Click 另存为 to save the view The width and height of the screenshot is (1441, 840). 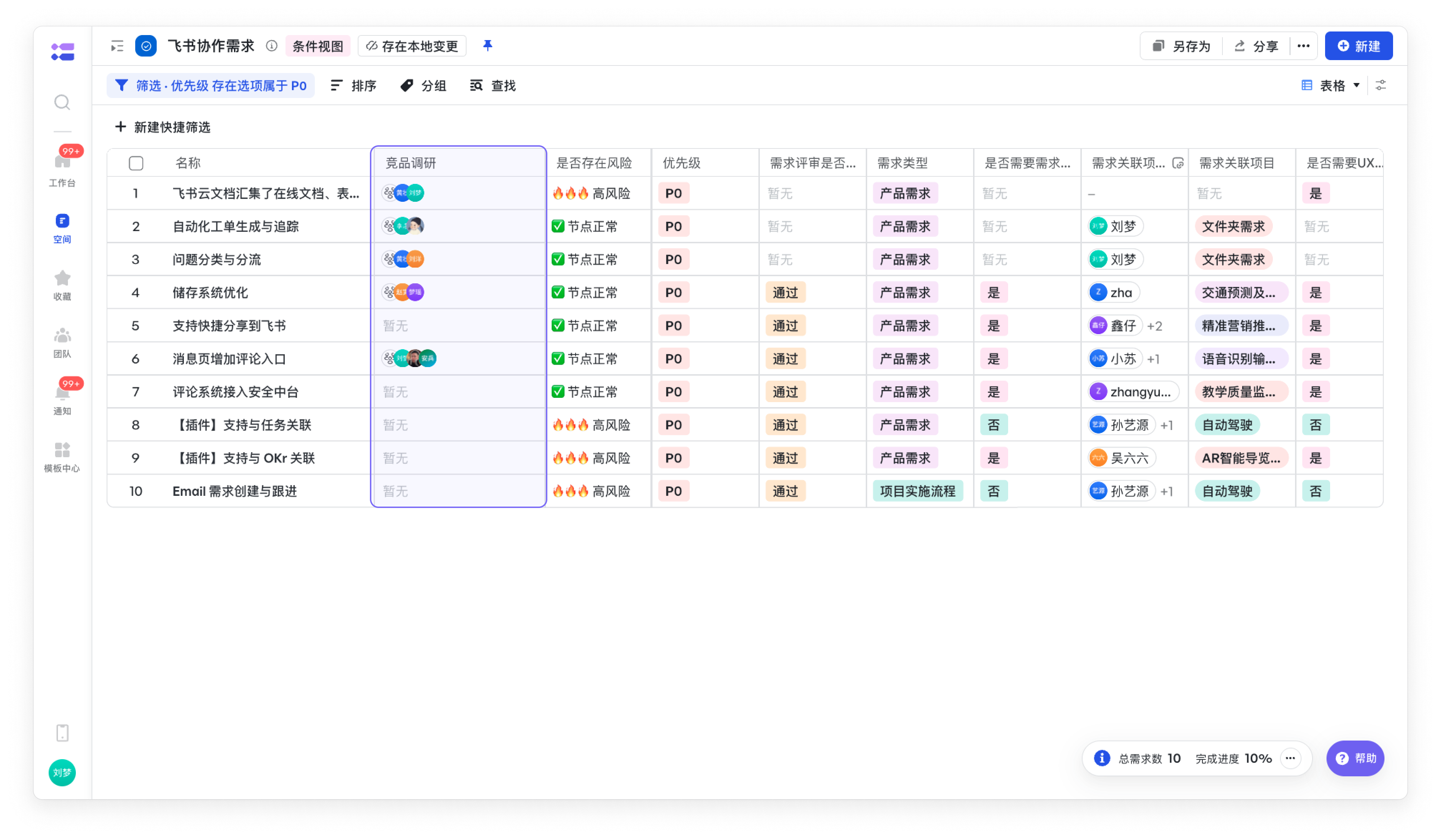point(1181,46)
